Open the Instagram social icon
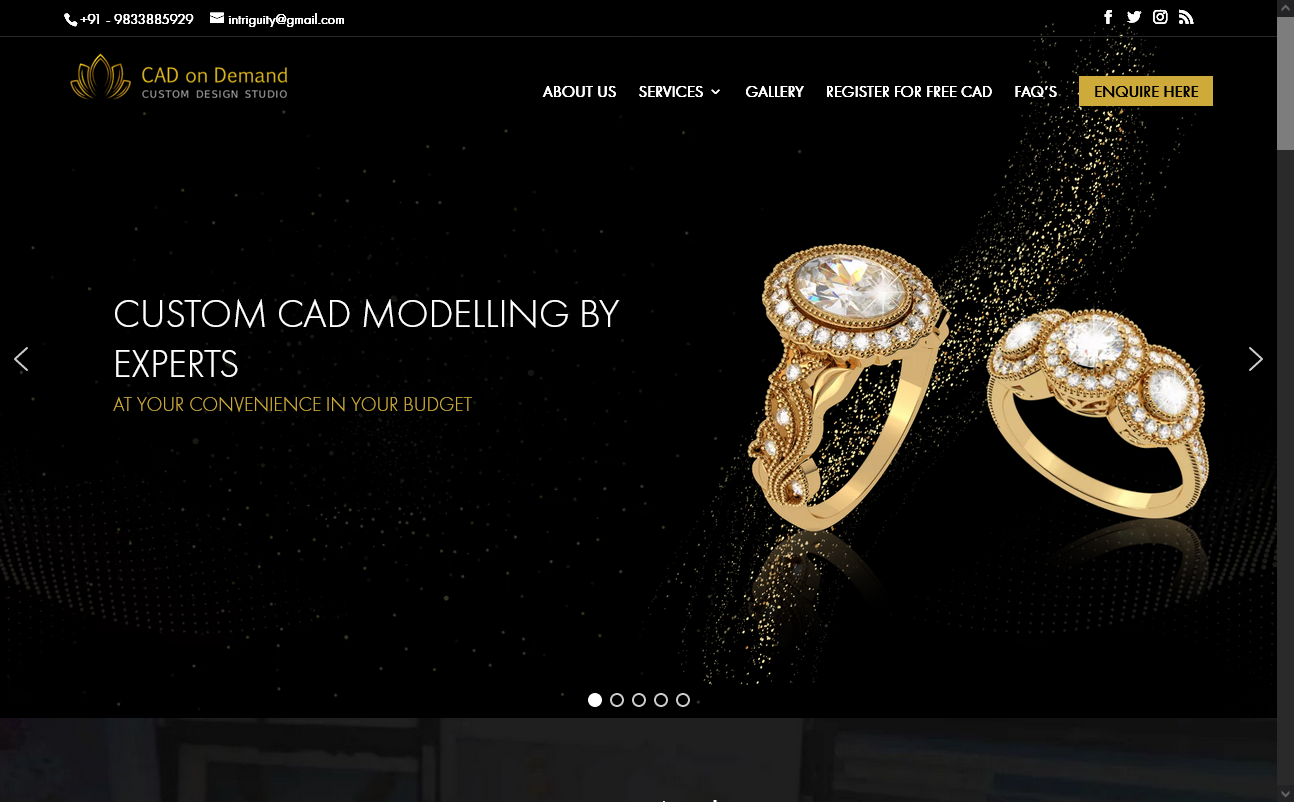This screenshot has width=1294, height=802. pos(1160,17)
